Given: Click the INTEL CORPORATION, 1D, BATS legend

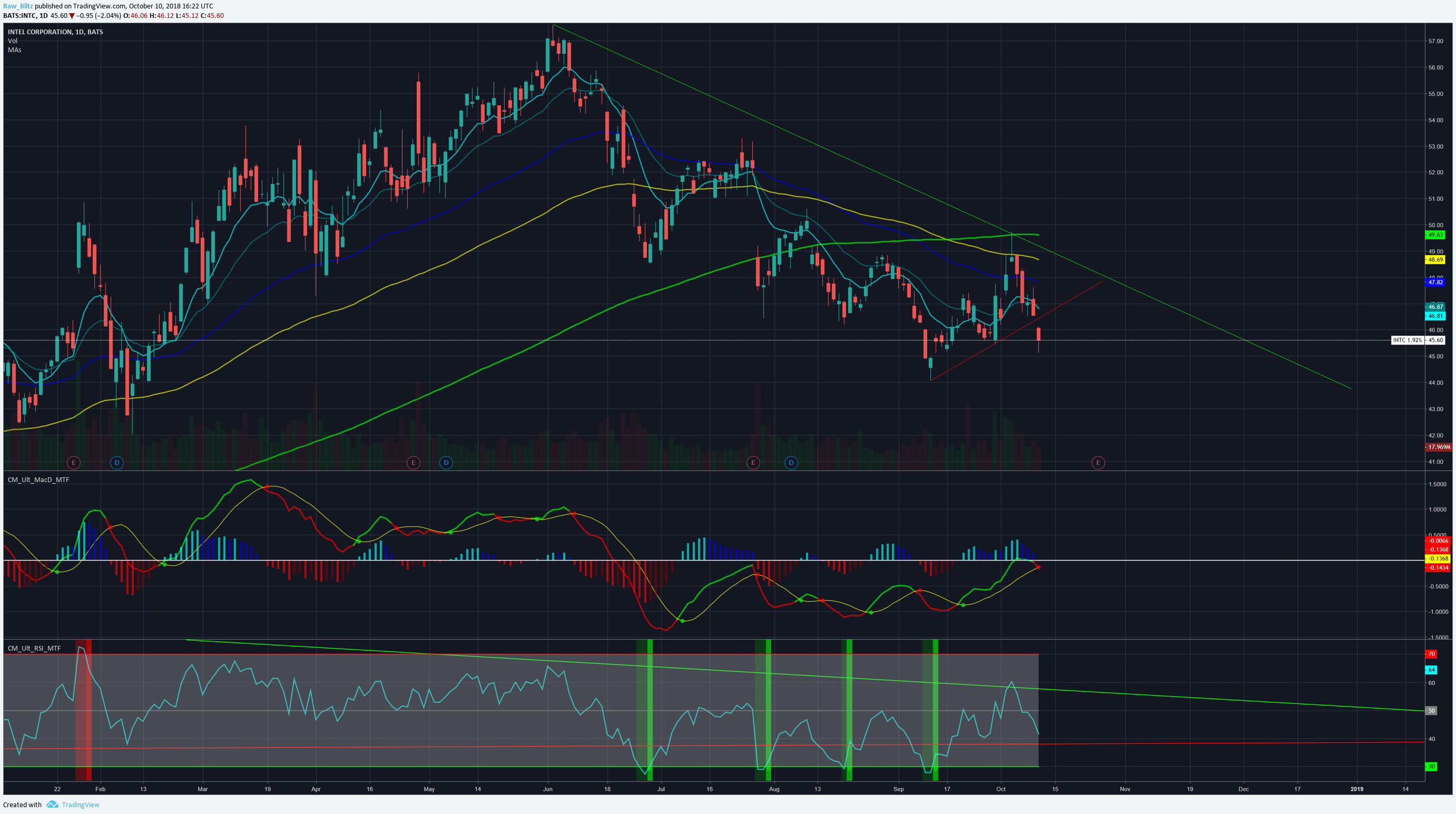Looking at the screenshot, I should [55, 32].
